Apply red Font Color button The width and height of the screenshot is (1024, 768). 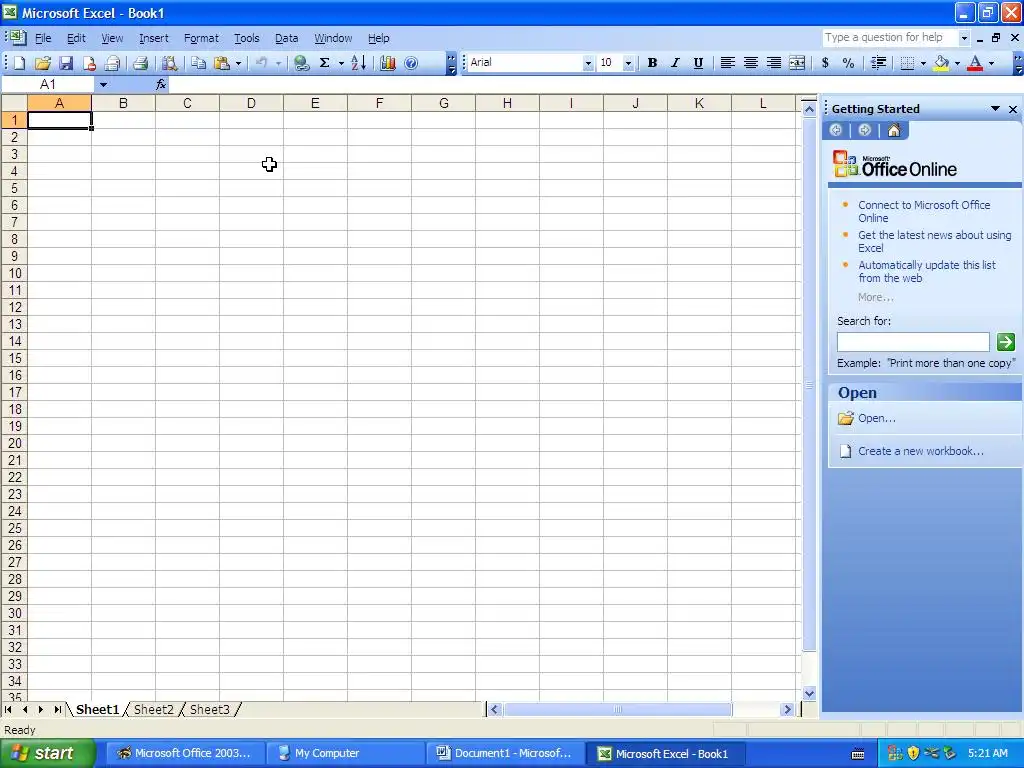(x=976, y=63)
